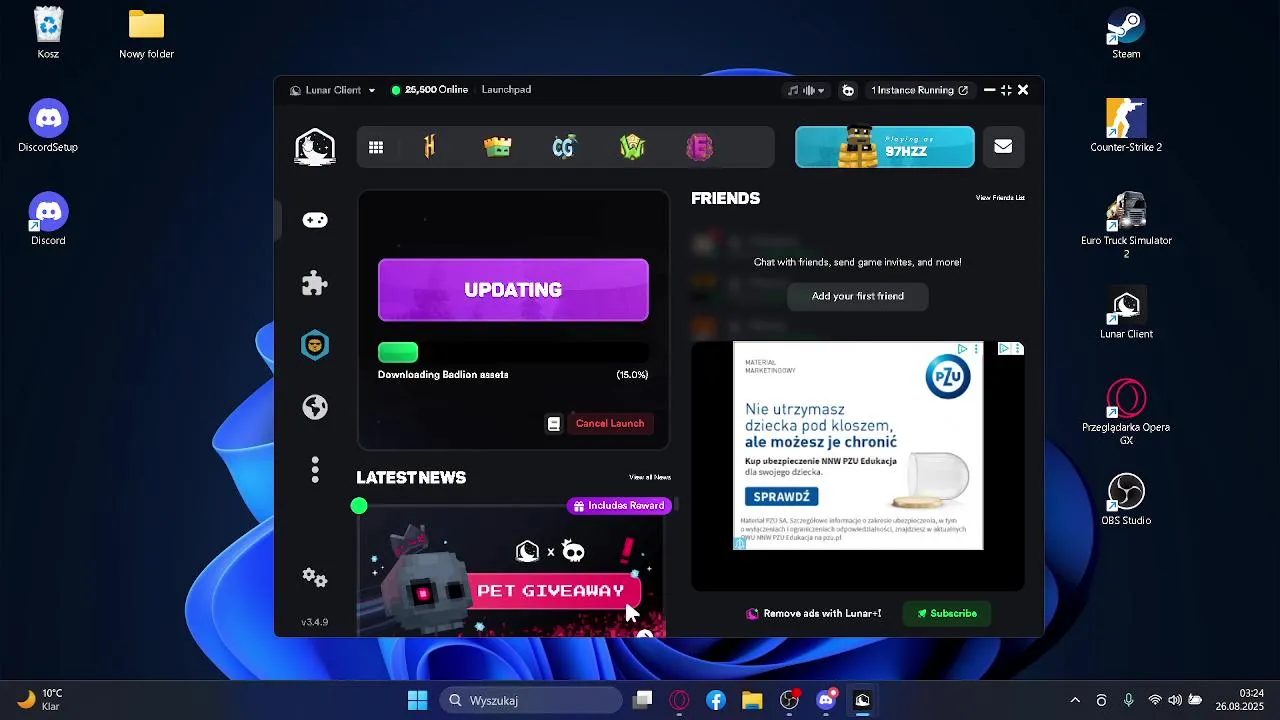Open the Kosz recycle bin desktop icon

(x=48, y=33)
